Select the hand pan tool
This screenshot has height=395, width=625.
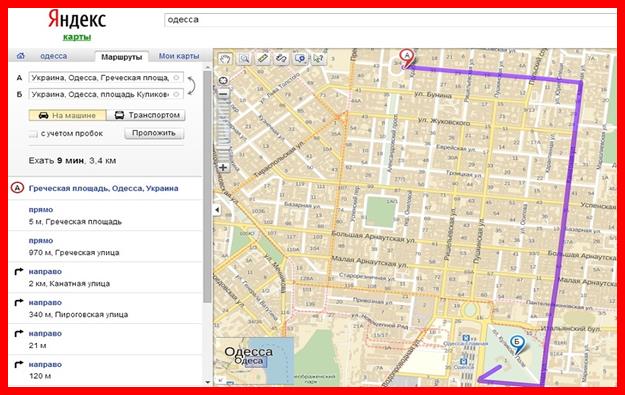[225, 59]
